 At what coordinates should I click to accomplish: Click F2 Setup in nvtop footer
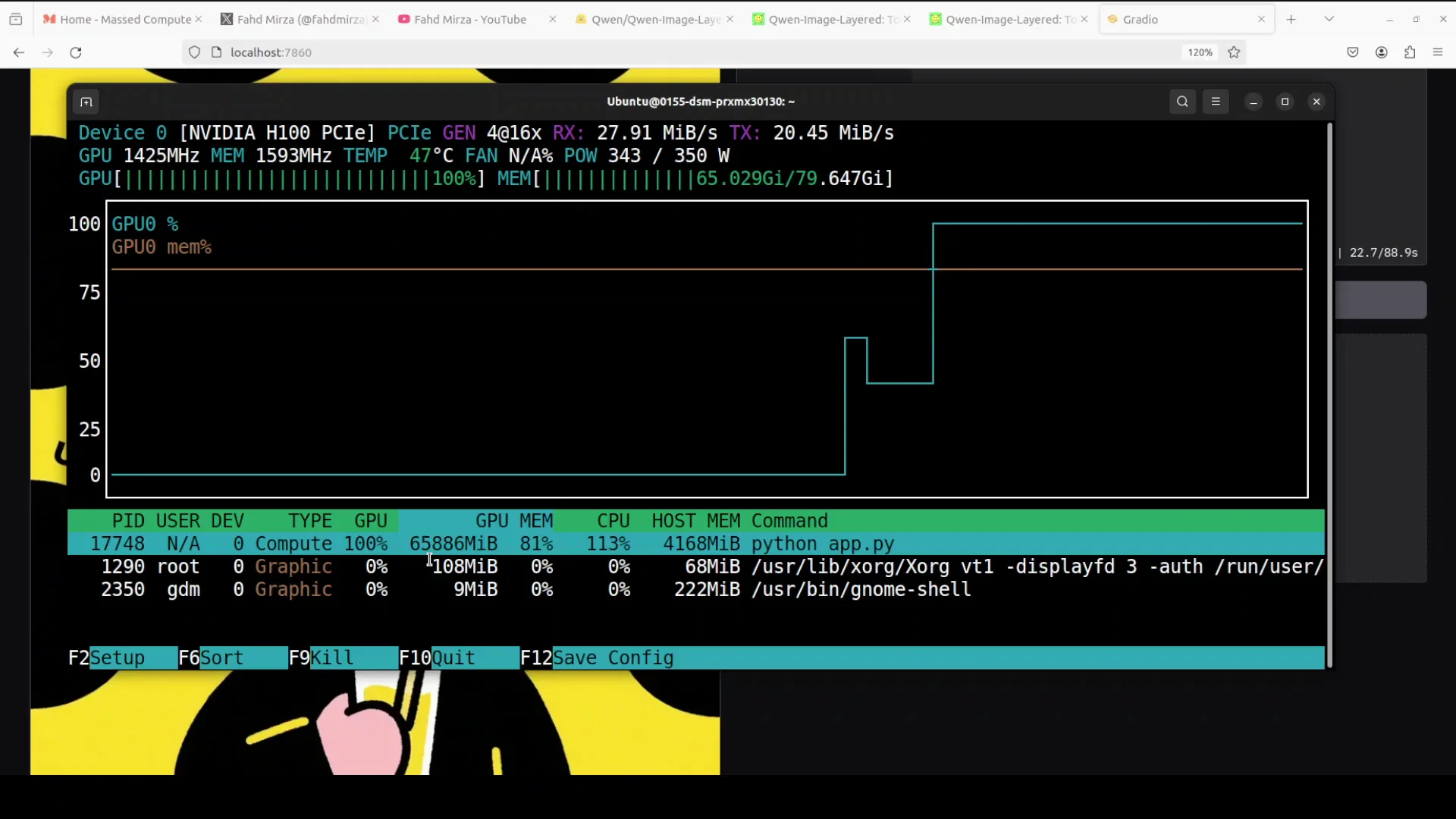118,657
